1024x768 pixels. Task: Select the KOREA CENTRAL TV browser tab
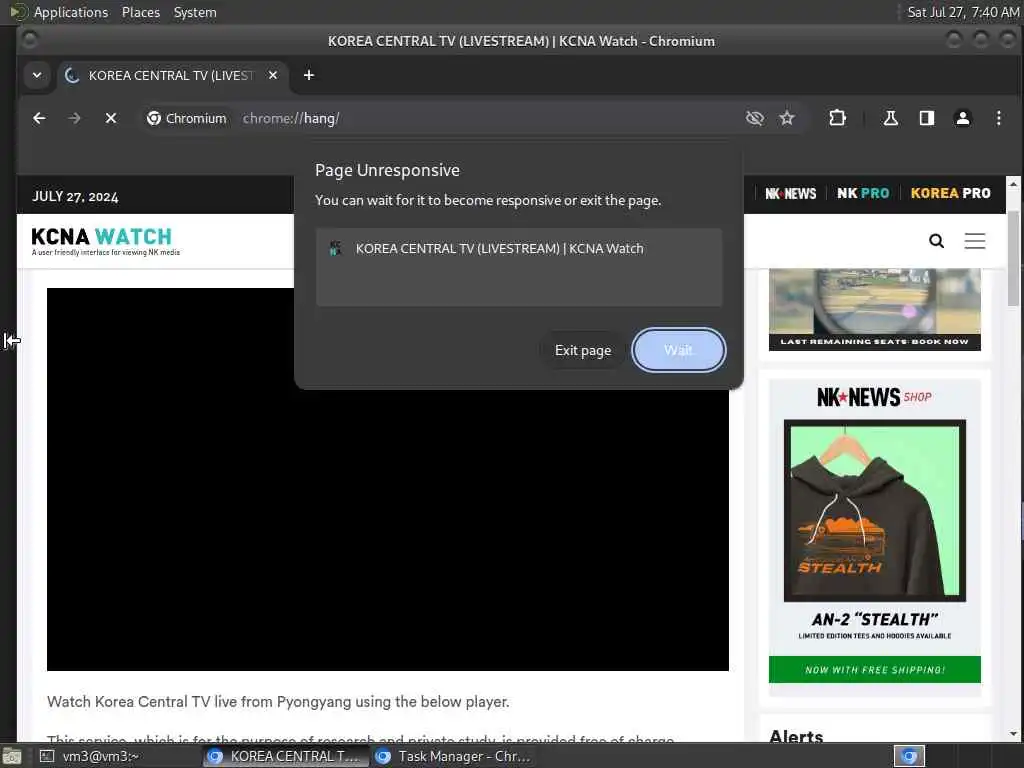(171, 76)
